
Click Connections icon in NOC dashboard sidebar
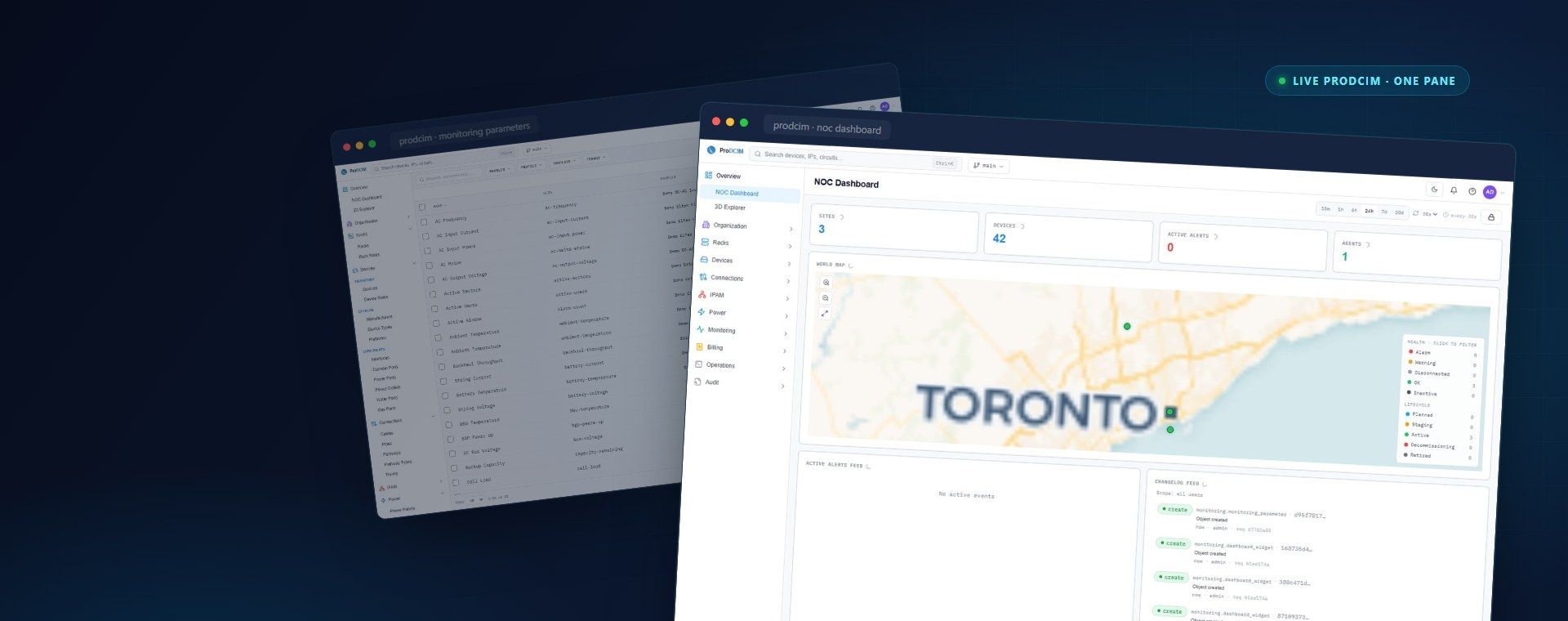[703, 277]
